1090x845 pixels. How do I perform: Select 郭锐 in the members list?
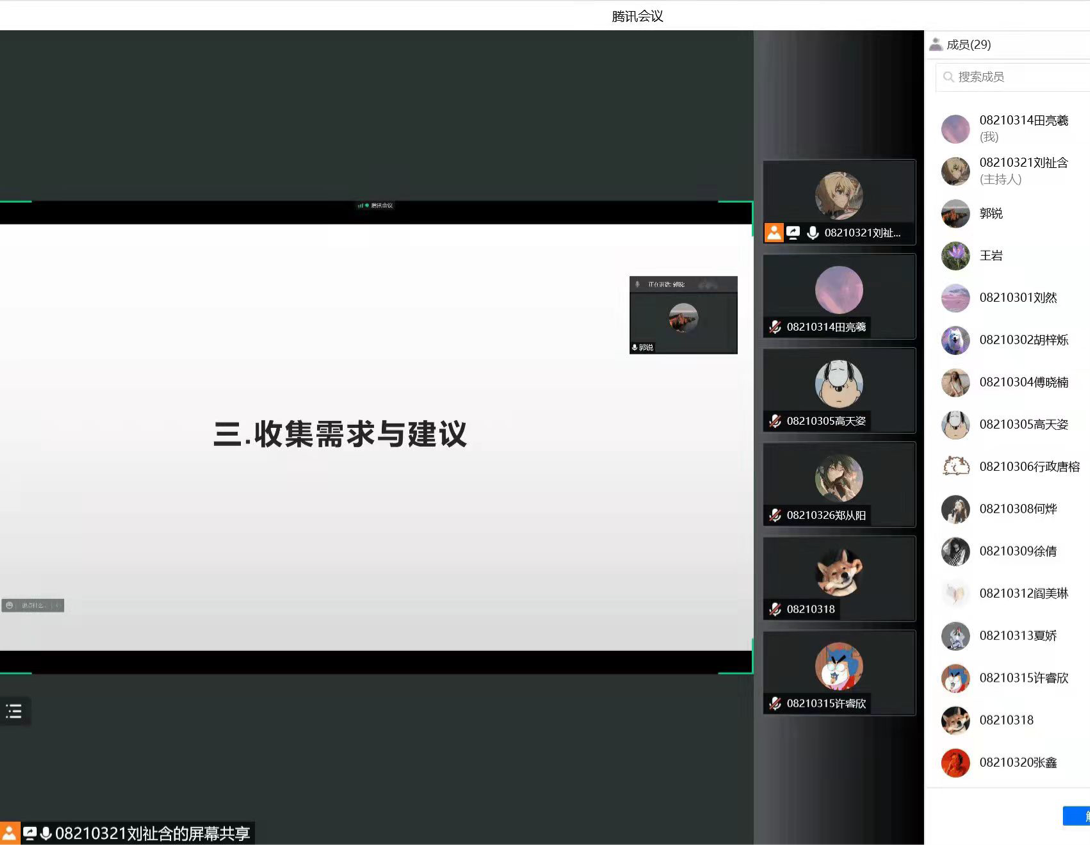pyautogui.click(x=991, y=214)
